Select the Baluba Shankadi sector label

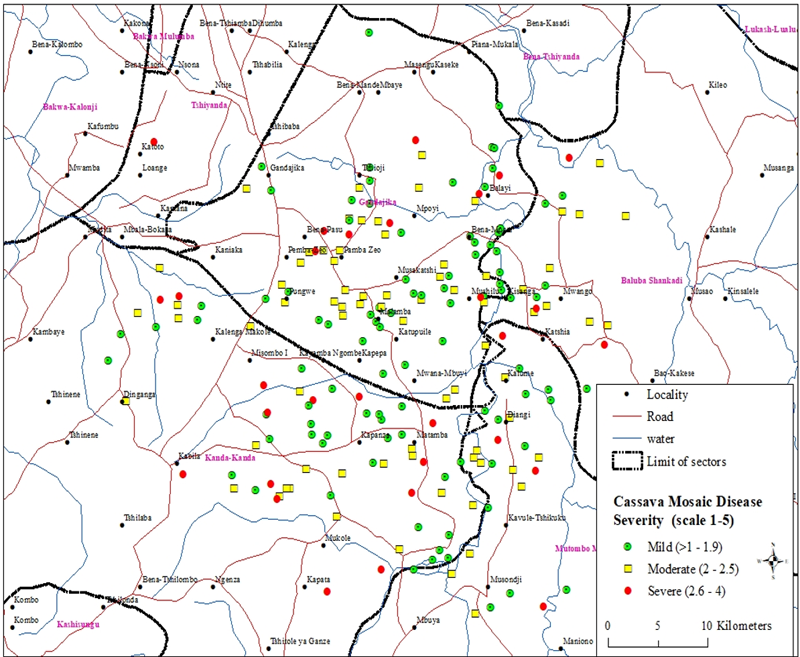tap(651, 280)
